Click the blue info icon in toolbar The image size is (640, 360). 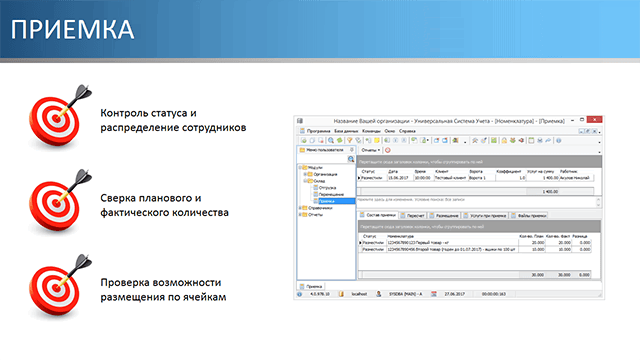coord(558,140)
